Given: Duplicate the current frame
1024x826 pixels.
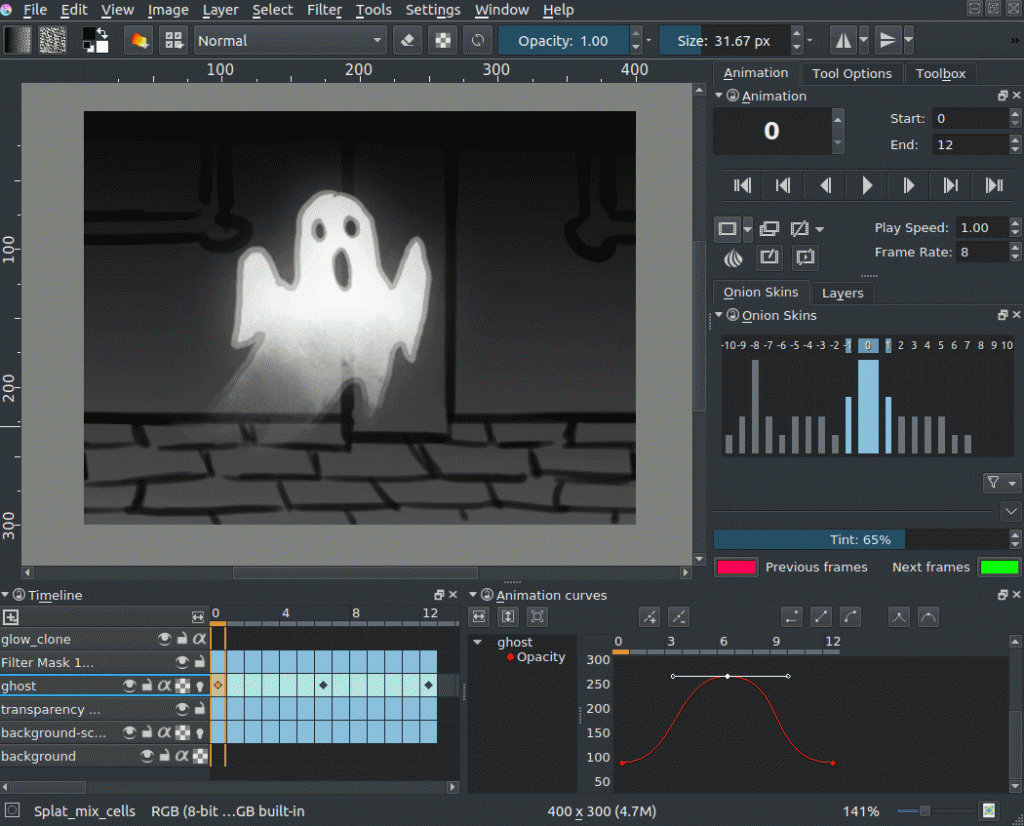Looking at the screenshot, I should [x=769, y=229].
